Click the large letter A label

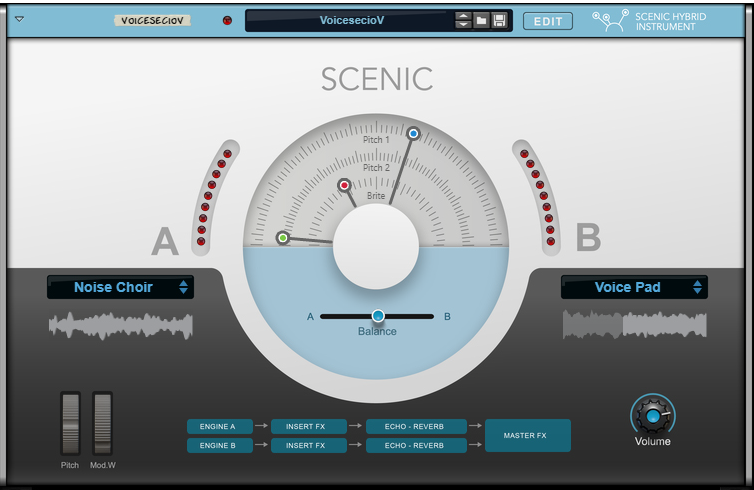click(165, 241)
